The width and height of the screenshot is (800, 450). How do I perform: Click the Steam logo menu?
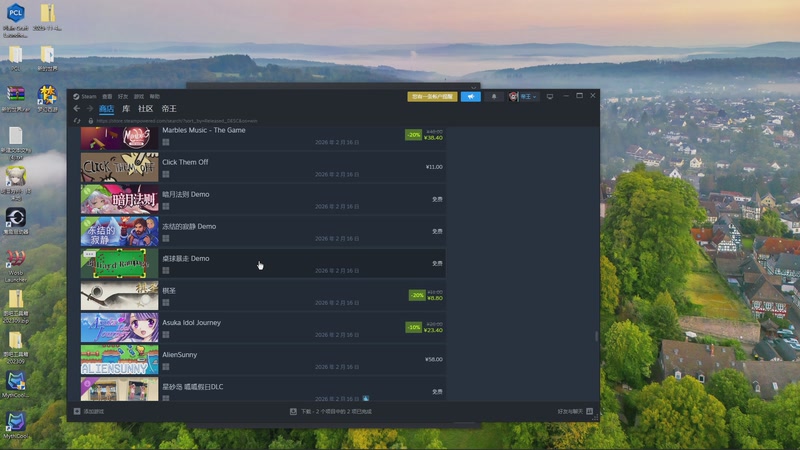click(x=85, y=96)
